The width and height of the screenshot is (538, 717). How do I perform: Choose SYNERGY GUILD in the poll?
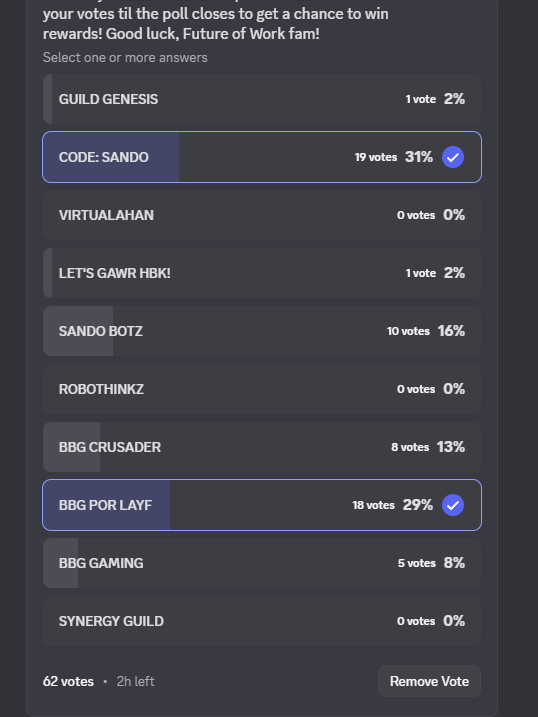[x=262, y=621]
